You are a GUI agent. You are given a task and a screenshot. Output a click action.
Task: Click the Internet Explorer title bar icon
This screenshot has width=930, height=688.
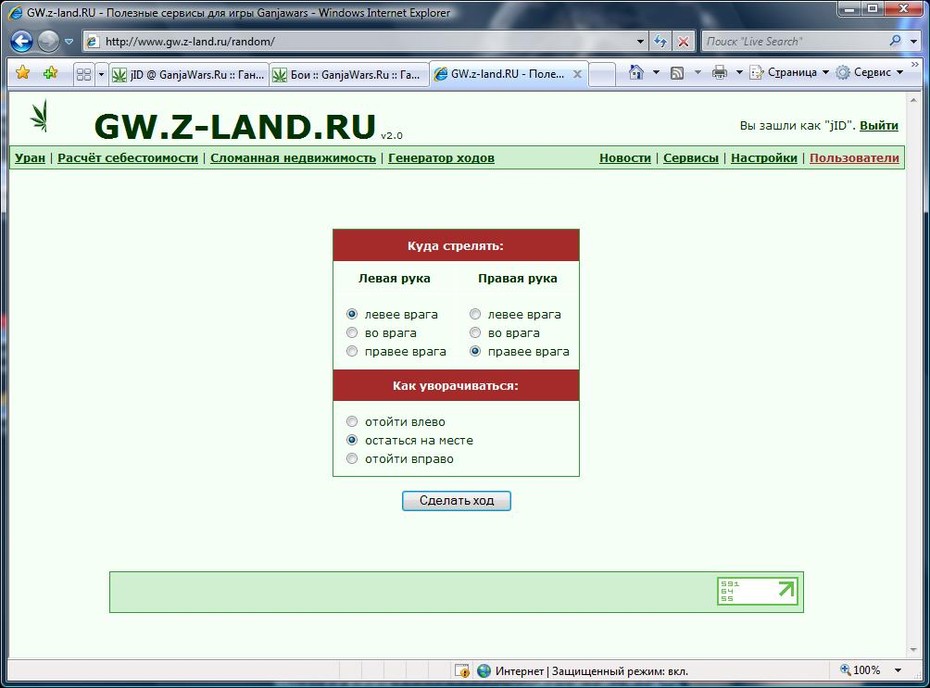[x=16, y=12]
